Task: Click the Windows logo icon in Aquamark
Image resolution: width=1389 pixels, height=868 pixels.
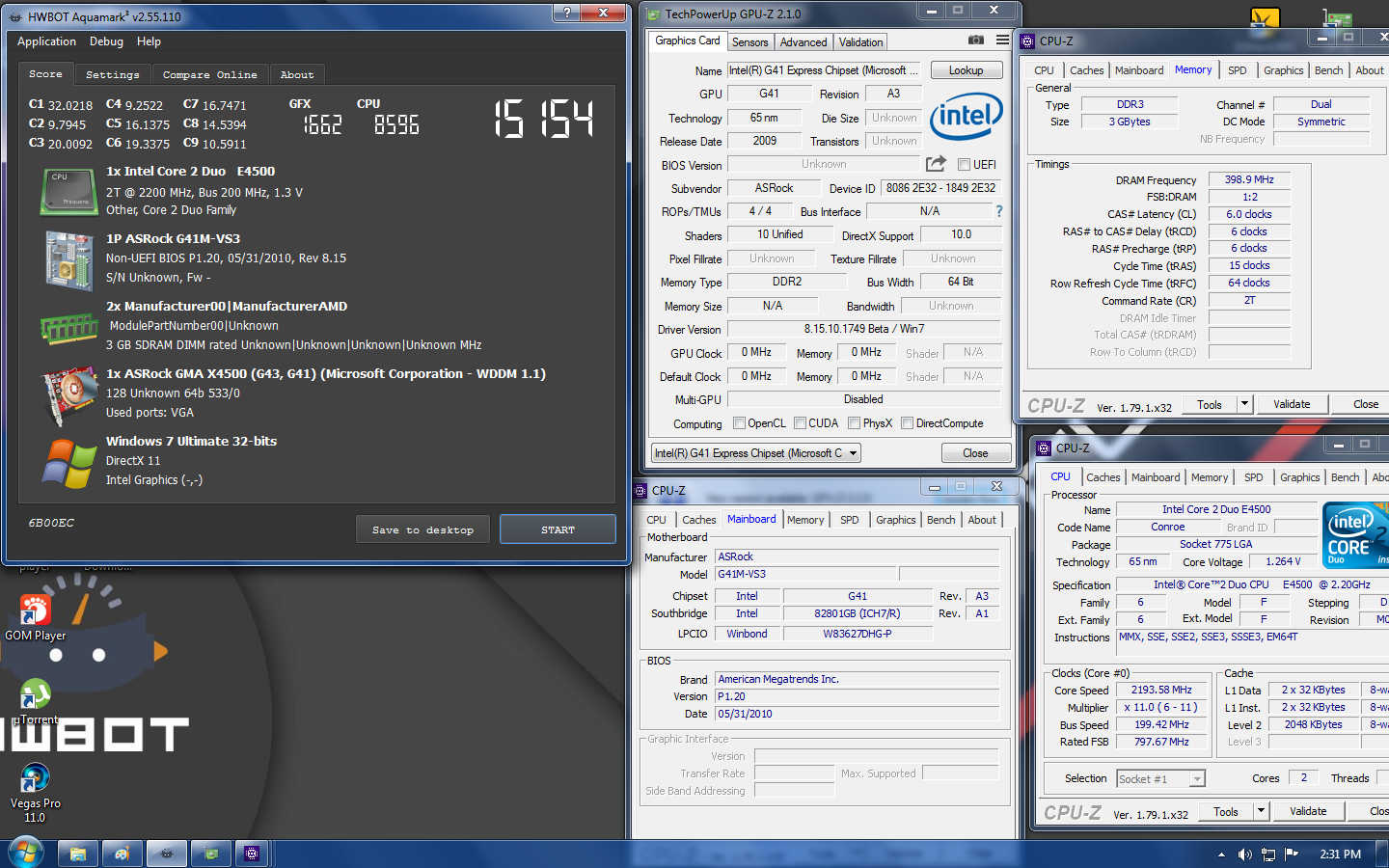Action: coord(68,463)
